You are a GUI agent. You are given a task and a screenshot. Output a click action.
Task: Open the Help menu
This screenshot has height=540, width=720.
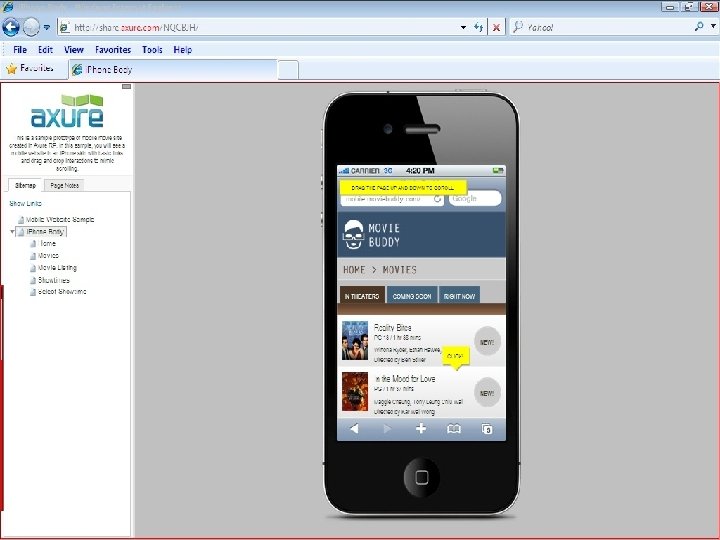click(183, 50)
